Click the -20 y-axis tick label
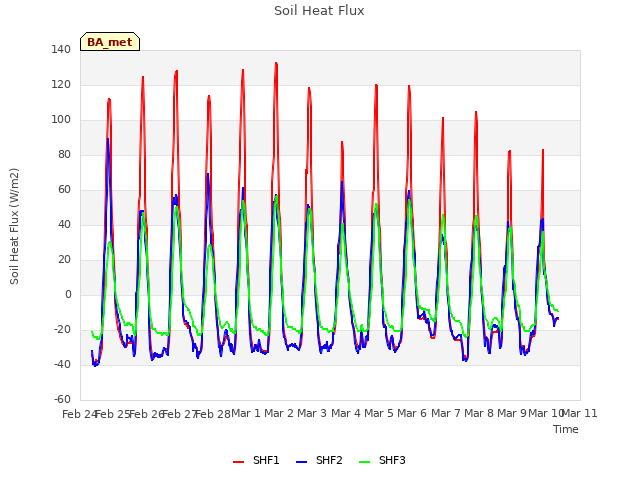 pos(62,329)
